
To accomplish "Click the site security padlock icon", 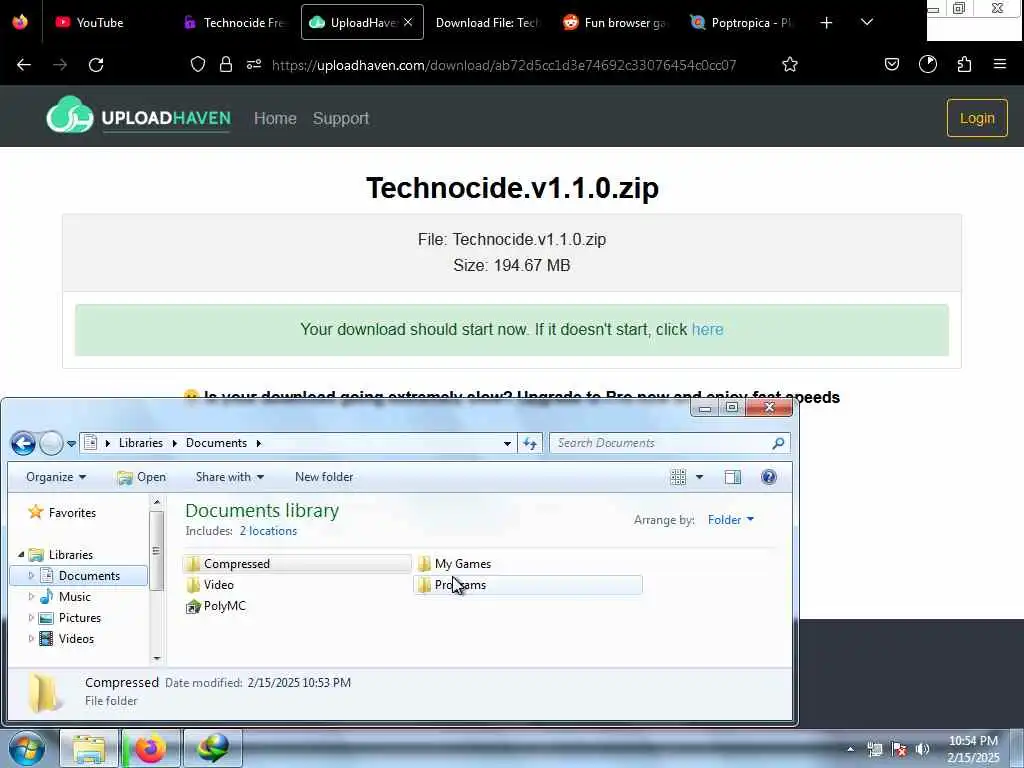I will click(x=226, y=64).
